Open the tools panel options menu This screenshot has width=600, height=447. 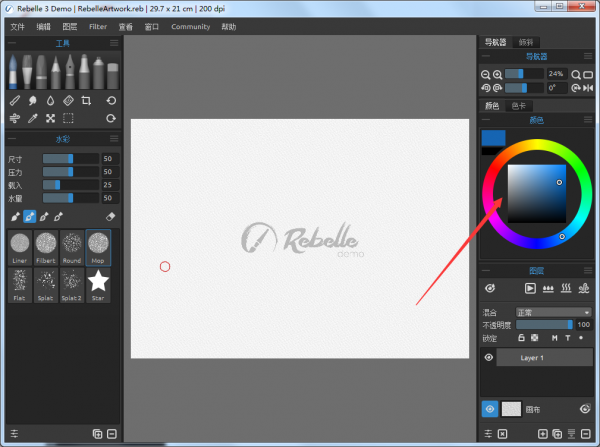coord(113,44)
